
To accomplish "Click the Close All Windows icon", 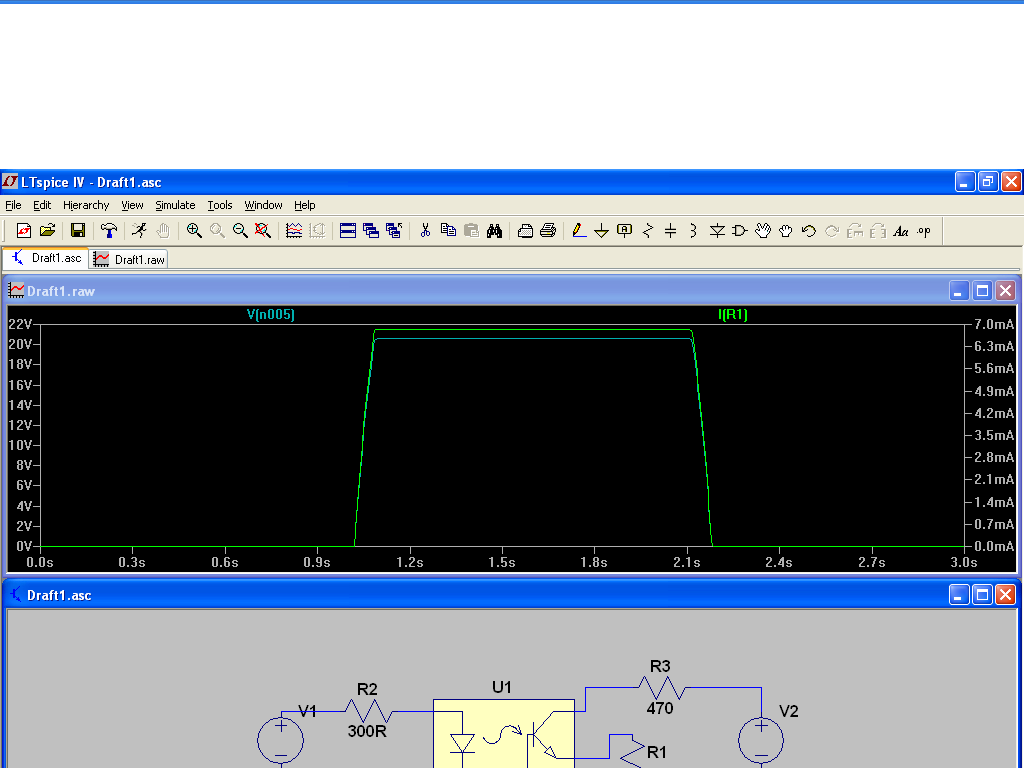I will [x=394, y=231].
